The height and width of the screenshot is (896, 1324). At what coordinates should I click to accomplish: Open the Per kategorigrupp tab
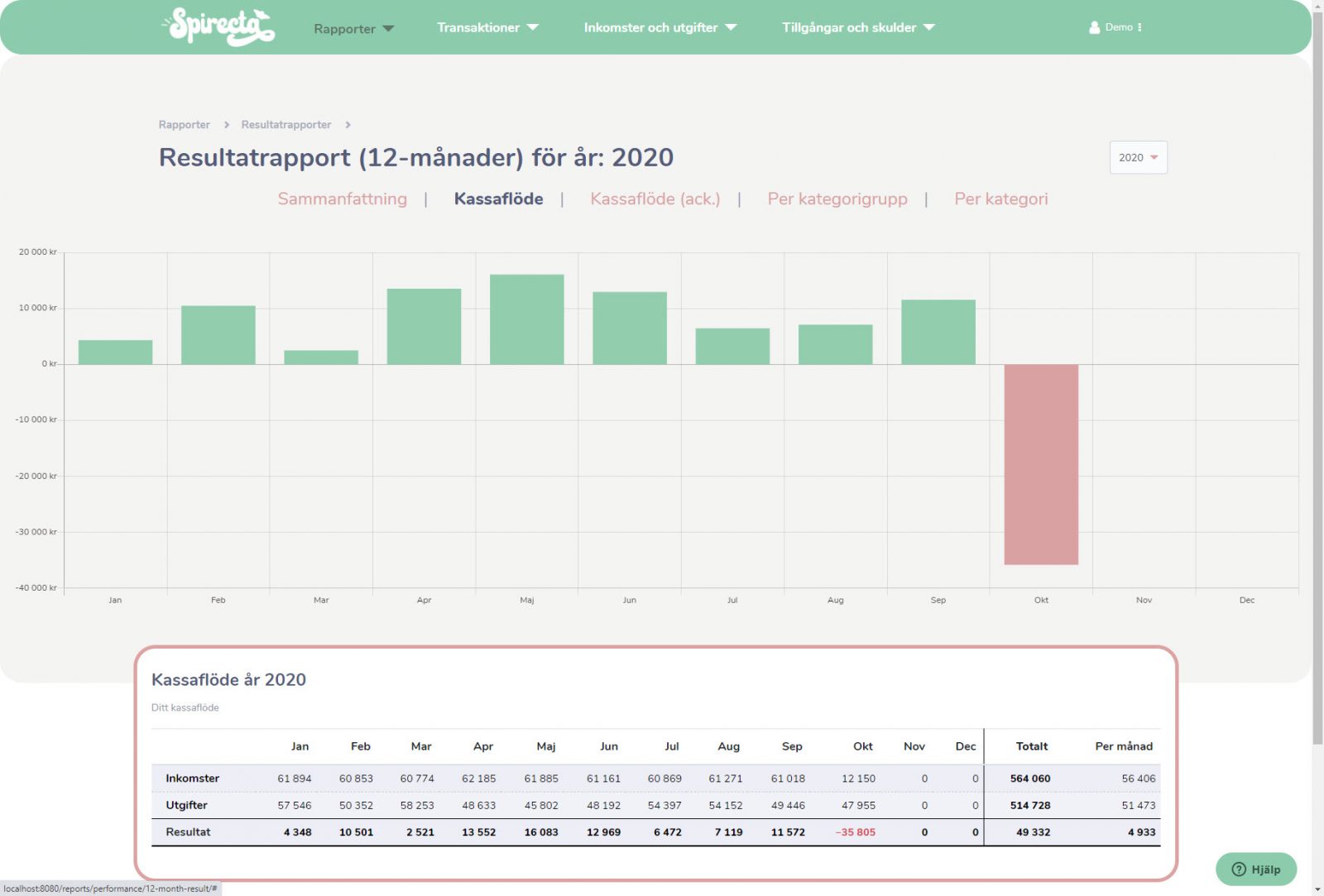coord(837,199)
